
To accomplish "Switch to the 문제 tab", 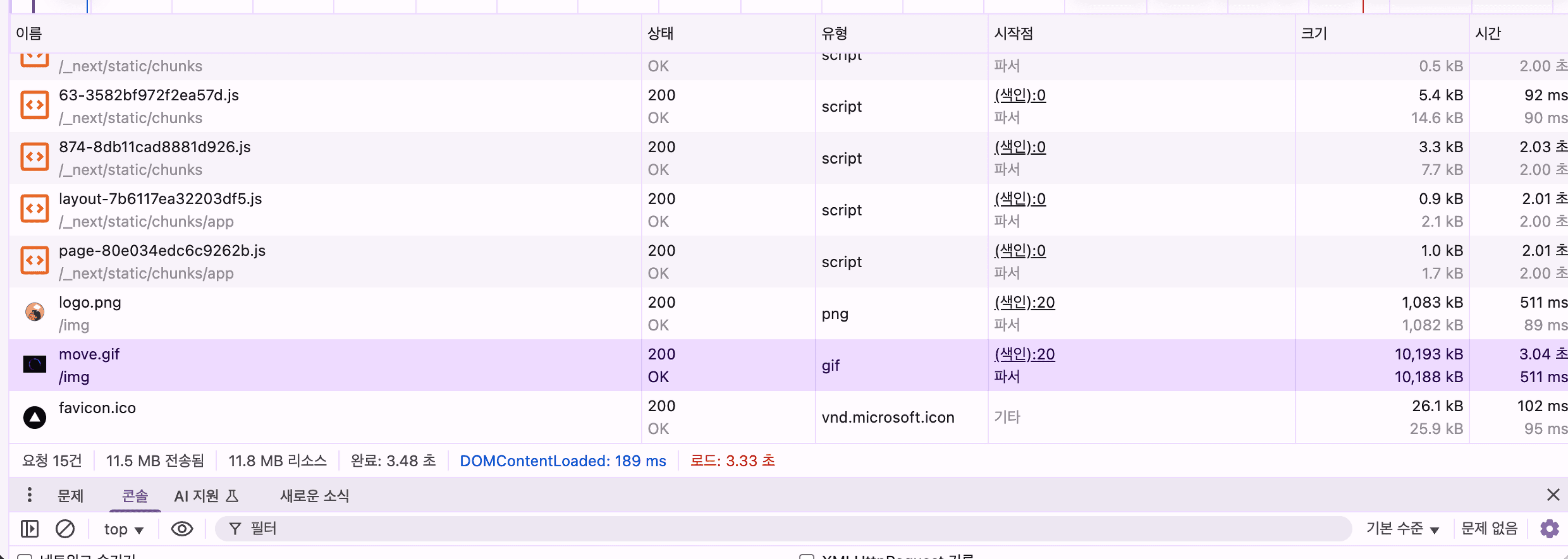I will click(x=71, y=496).
